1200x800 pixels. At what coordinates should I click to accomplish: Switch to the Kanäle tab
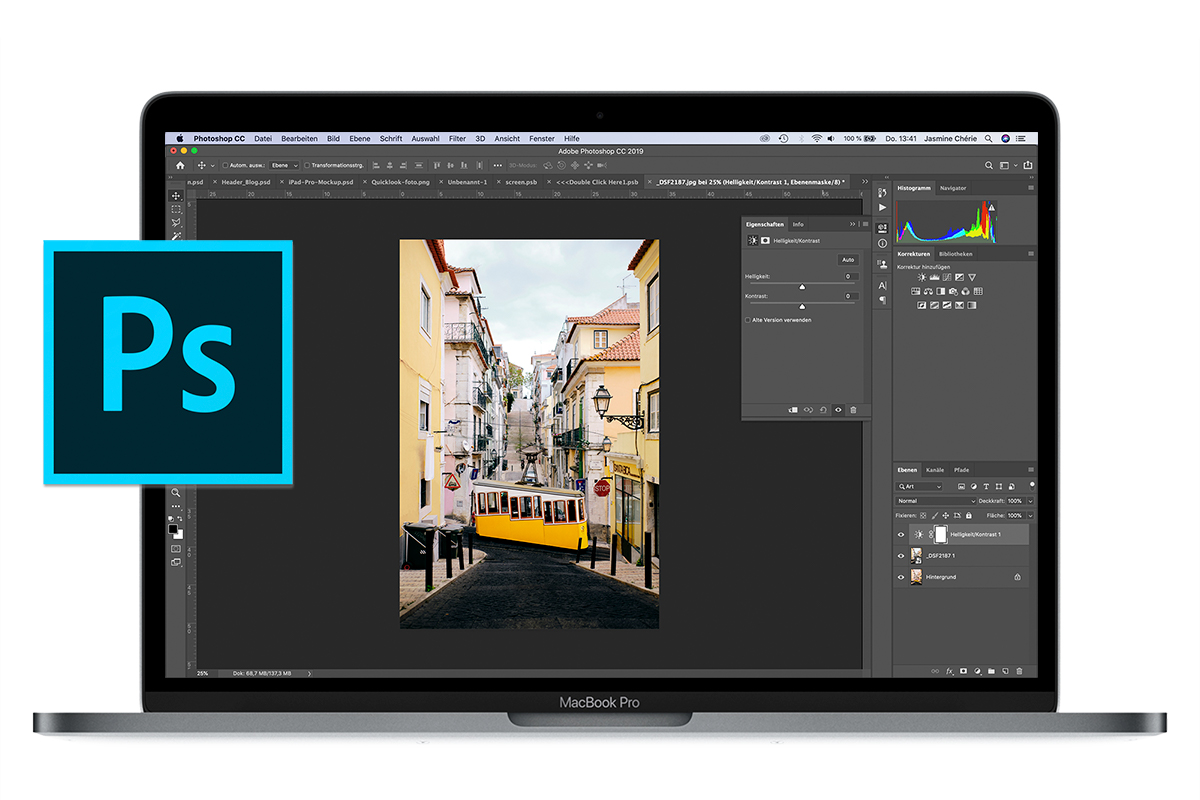click(935, 470)
